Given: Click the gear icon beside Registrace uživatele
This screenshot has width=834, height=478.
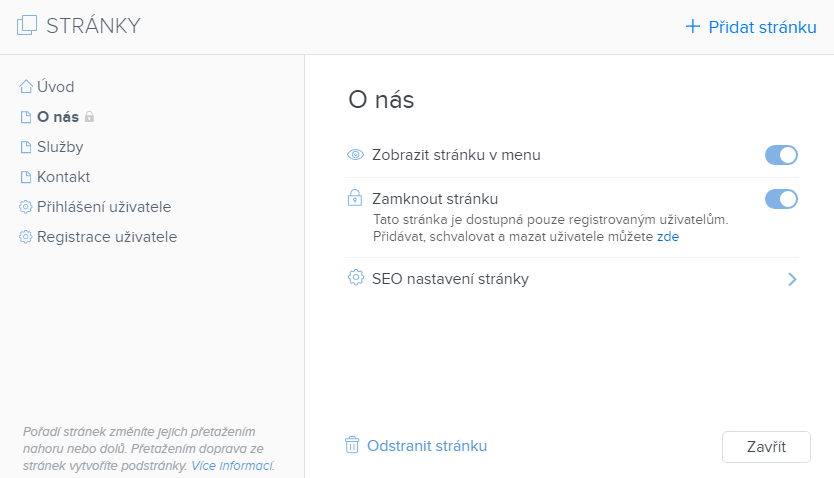Looking at the screenshot, I should pyautogui.click(x=26, y=237).
